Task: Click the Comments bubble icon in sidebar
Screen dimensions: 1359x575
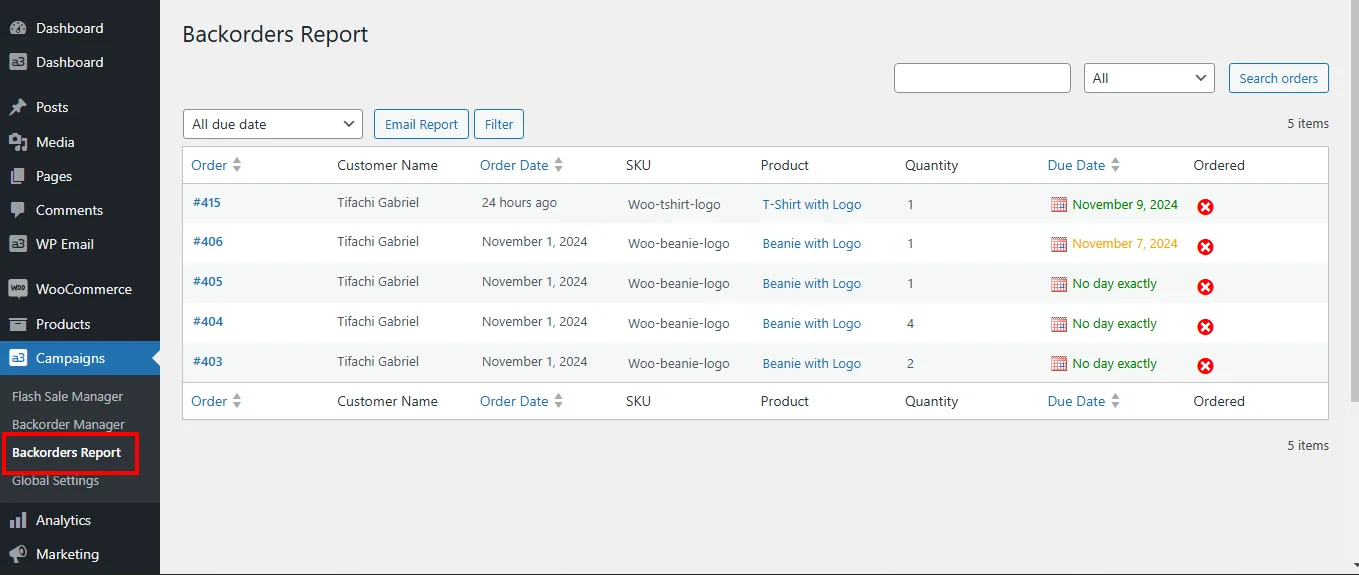Action: (18, 210)
